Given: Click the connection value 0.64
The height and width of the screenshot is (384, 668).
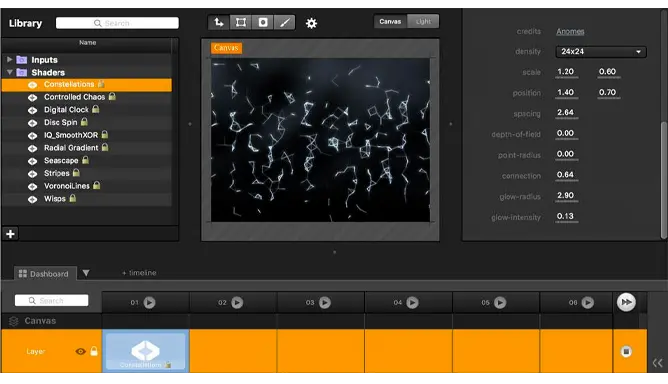Looking at the screenshot, I should (565, 175).
